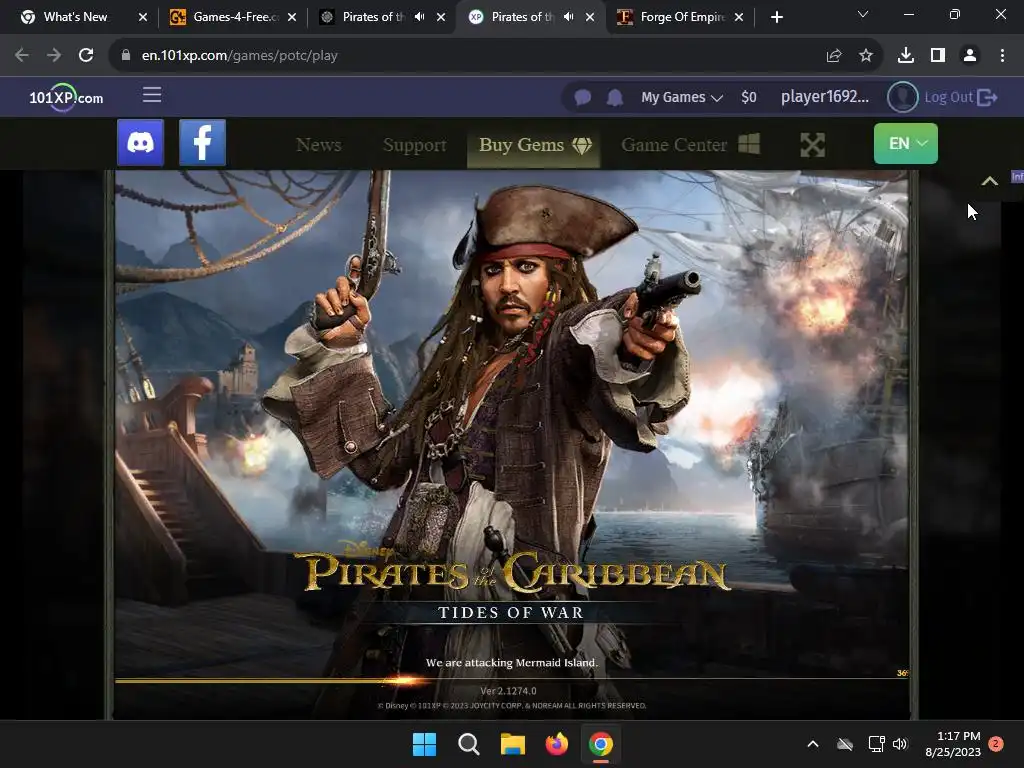Open clock and date panel
1024x768 pixels.
tap(953, 744)
